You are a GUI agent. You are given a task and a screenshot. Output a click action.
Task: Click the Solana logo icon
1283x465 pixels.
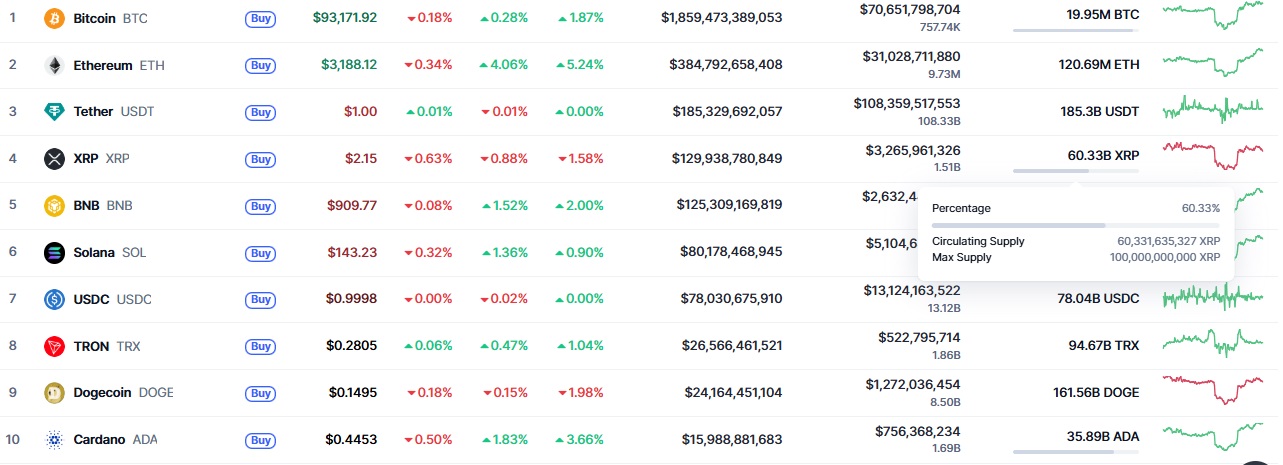pyautogui.click(x=54, y=252)
